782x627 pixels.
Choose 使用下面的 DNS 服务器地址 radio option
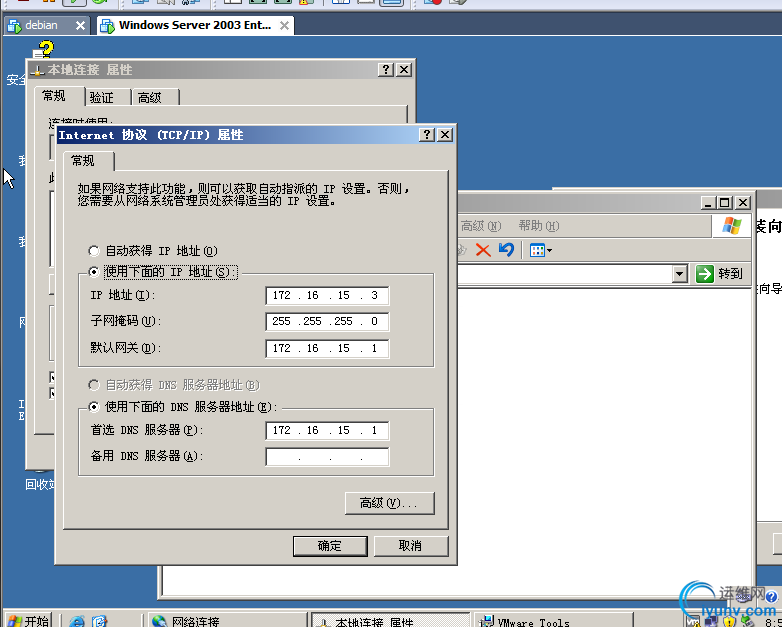click(183, 407)
